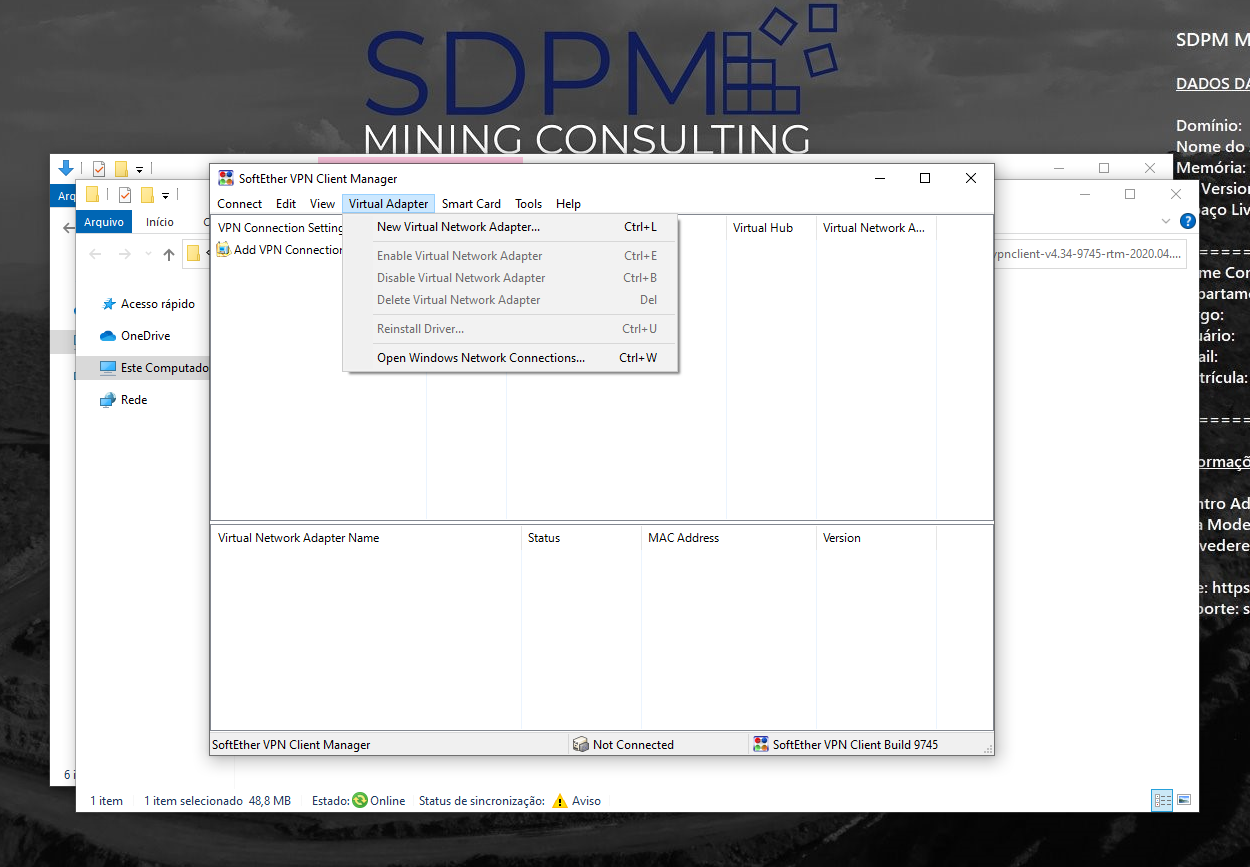Viewport: 1250px width, 867px height.
Task: Select Open Windows Network Connections
Action: pyautogui.click(x=480, y=358)
